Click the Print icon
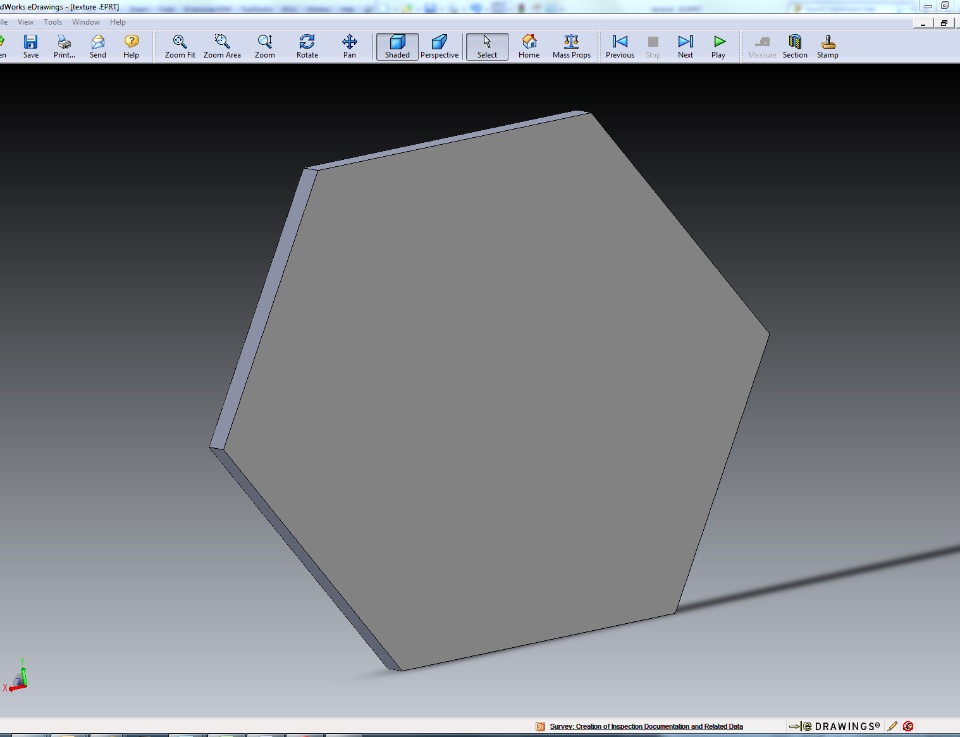Screen dimensions: 960x737 [x=64, y=46]
